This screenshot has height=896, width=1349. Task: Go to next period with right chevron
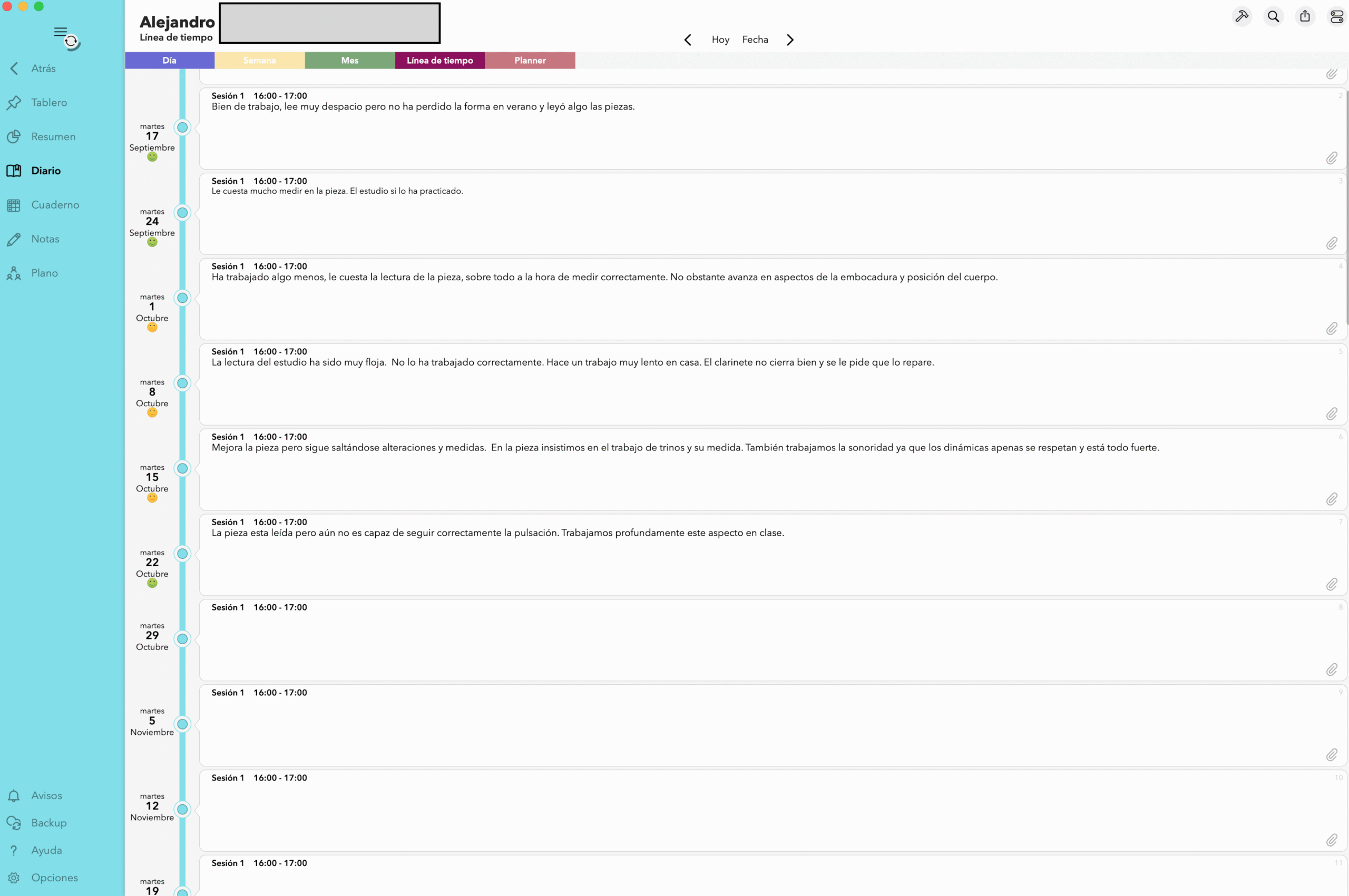790,40
